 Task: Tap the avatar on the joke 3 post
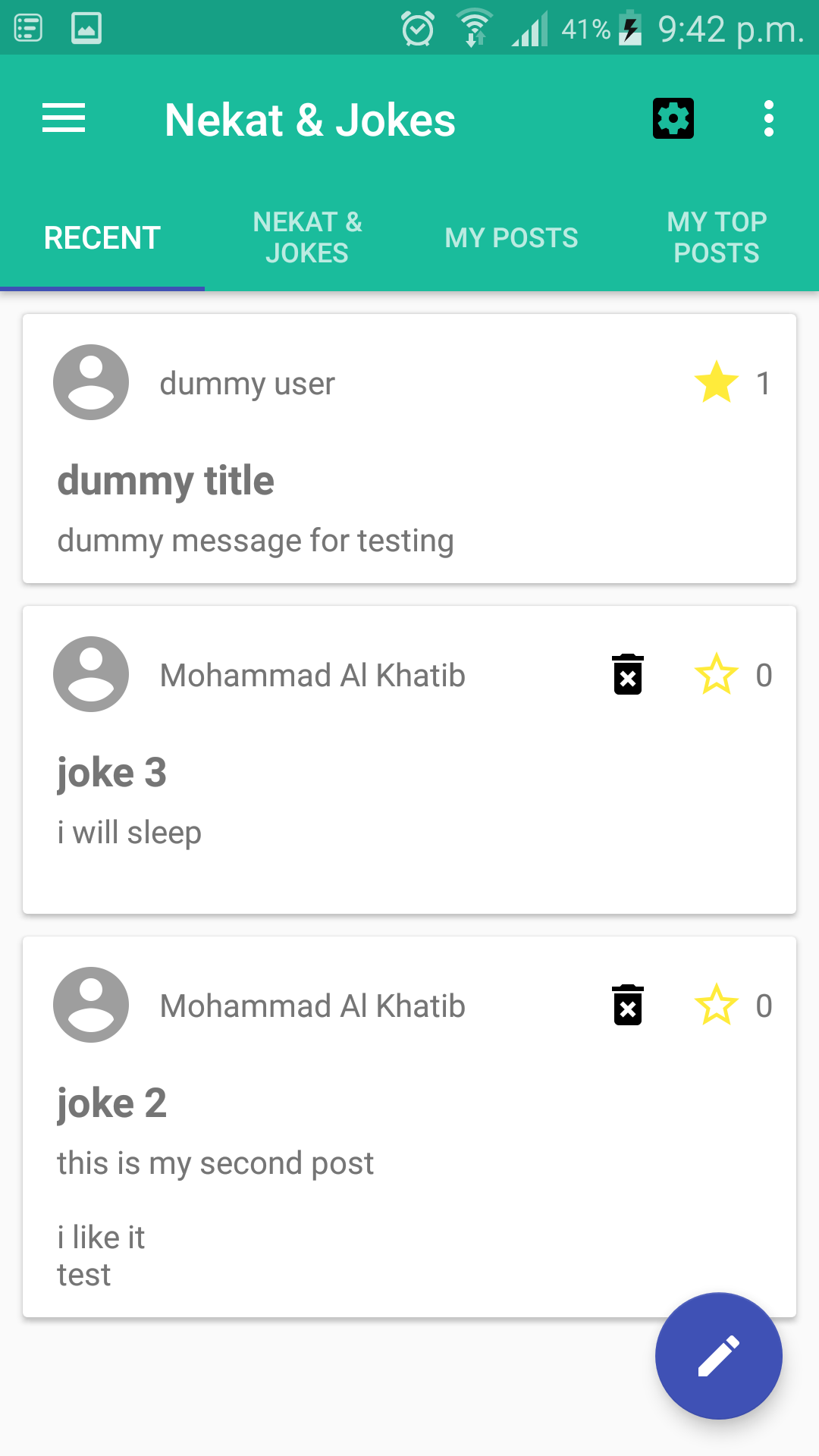pos(91,674)
